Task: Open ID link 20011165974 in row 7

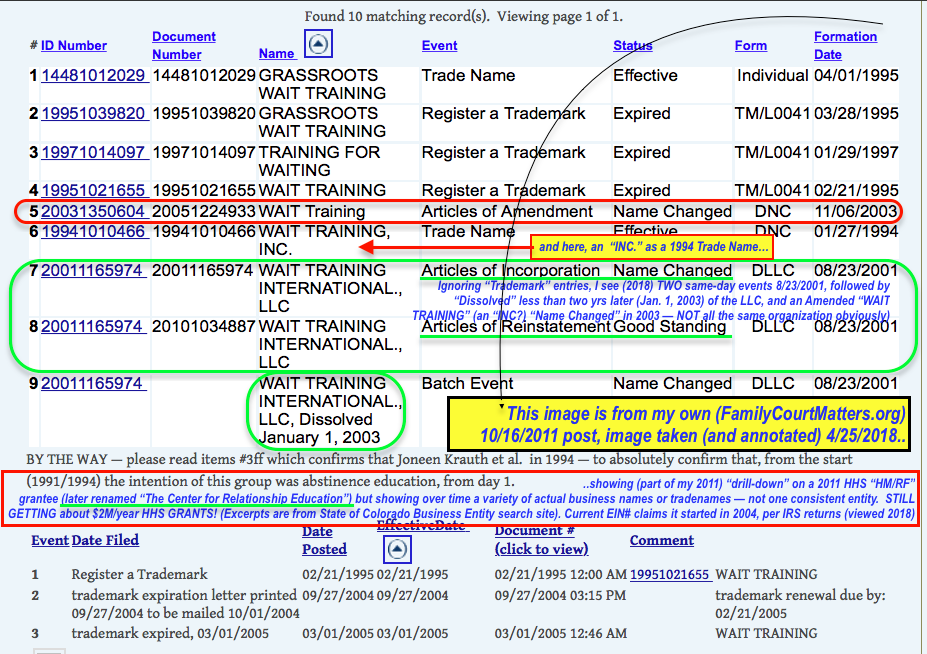Action: [x=93, y=270]
